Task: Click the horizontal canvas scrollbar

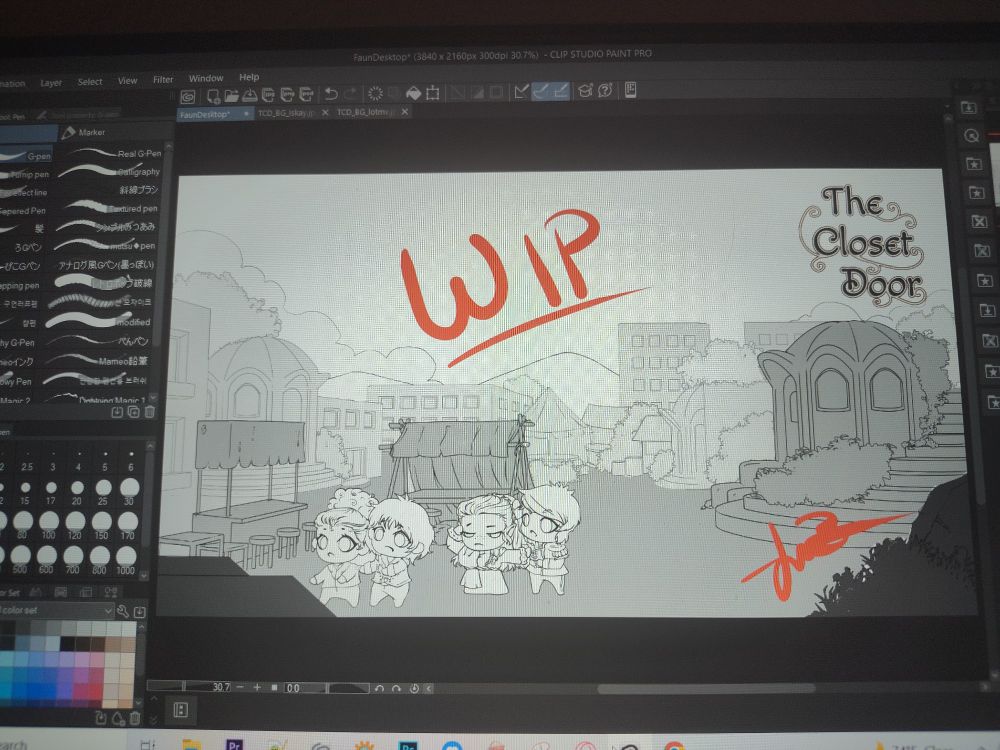Action: 707,689
